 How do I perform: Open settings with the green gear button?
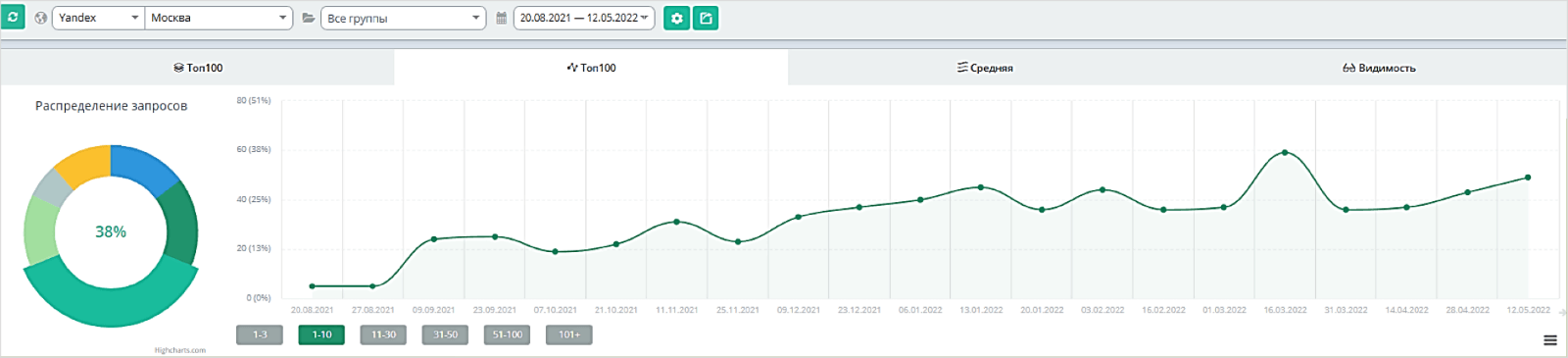pyautogui.click(x=677, y=18)
